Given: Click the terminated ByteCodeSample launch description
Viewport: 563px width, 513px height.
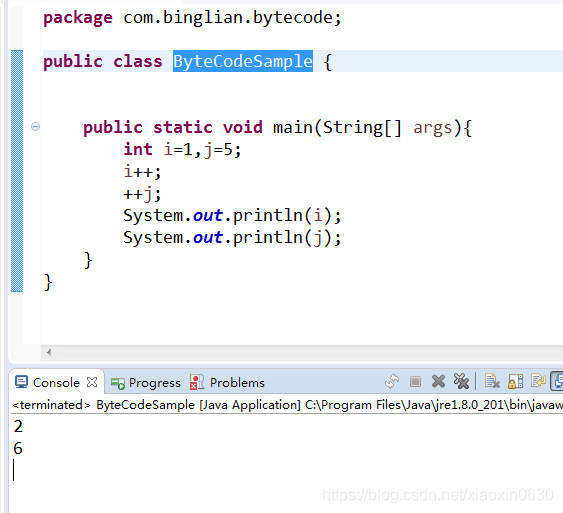Looking at the screenshot, I should coord(287,405).
